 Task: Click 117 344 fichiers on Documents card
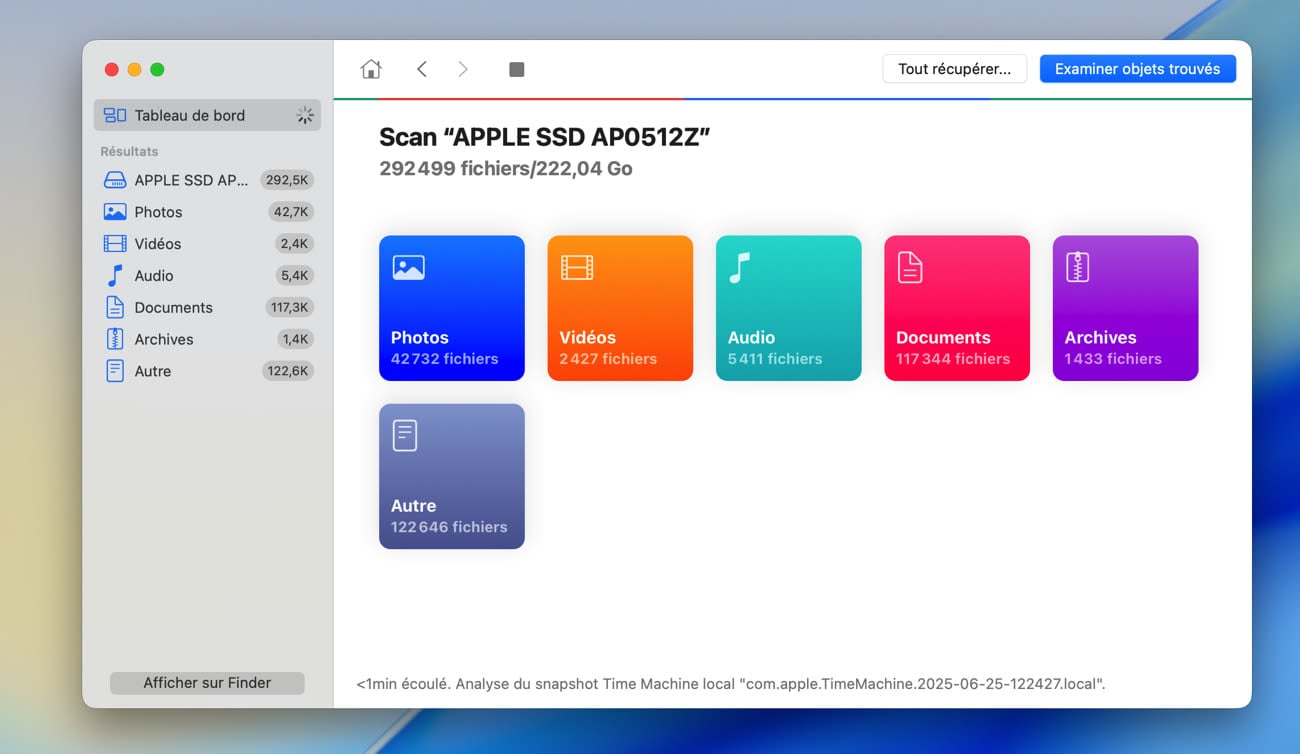pos(953,359)
